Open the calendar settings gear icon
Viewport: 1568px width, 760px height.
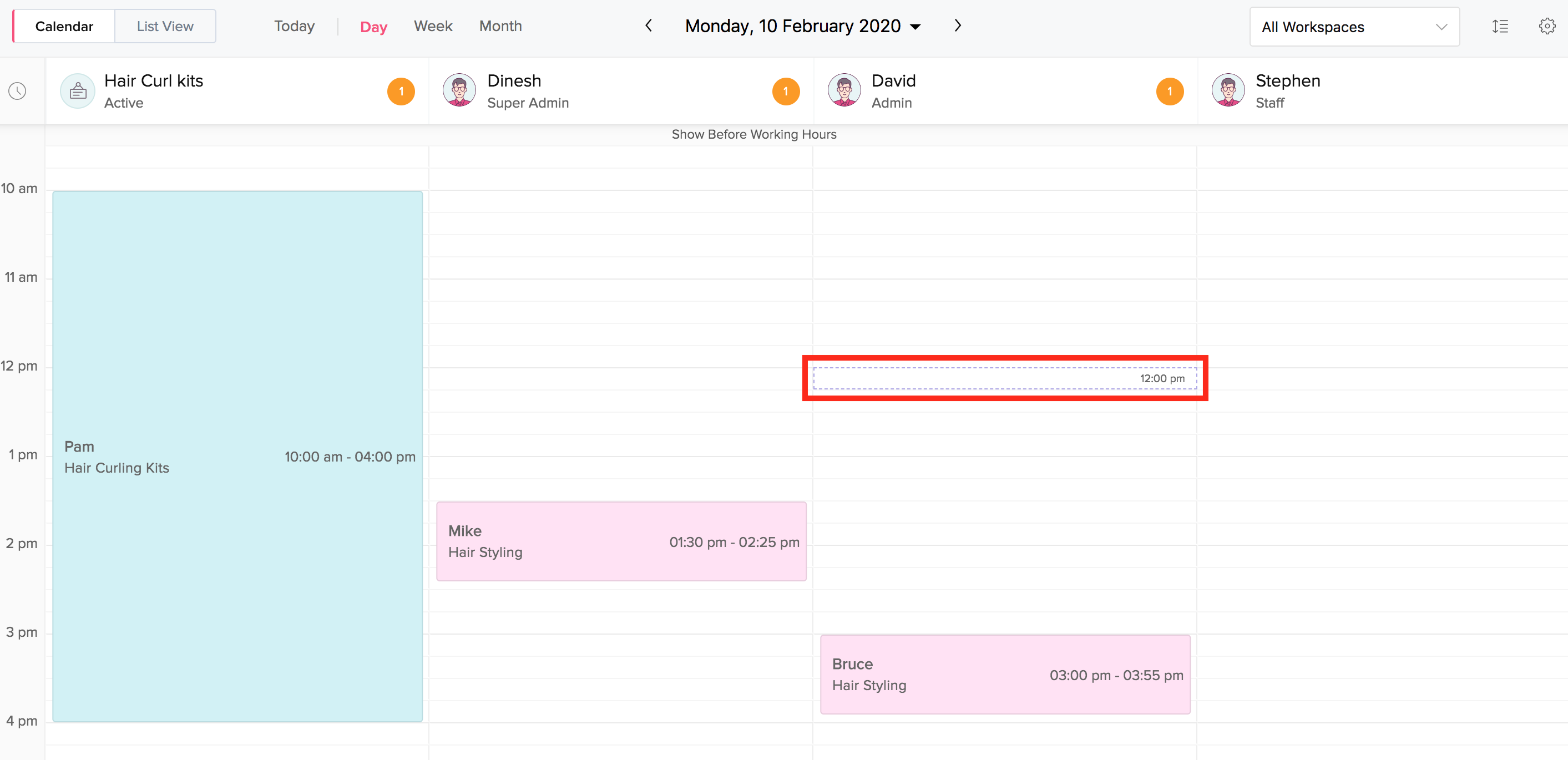1547,26
